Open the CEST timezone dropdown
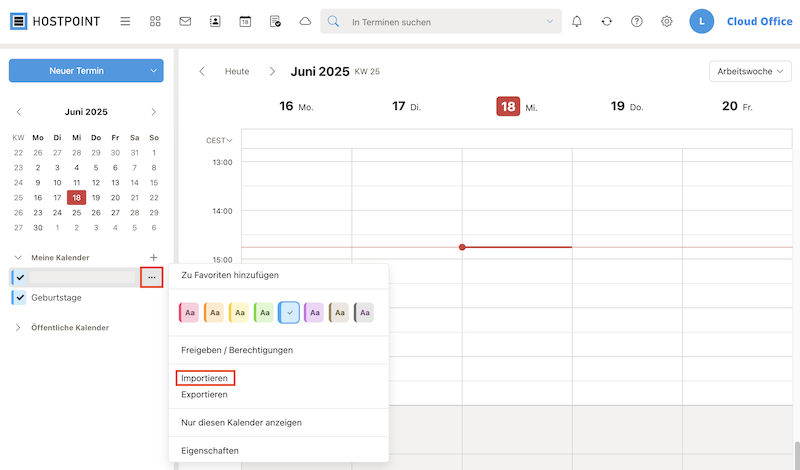800x470 pixels. (219, 140)
